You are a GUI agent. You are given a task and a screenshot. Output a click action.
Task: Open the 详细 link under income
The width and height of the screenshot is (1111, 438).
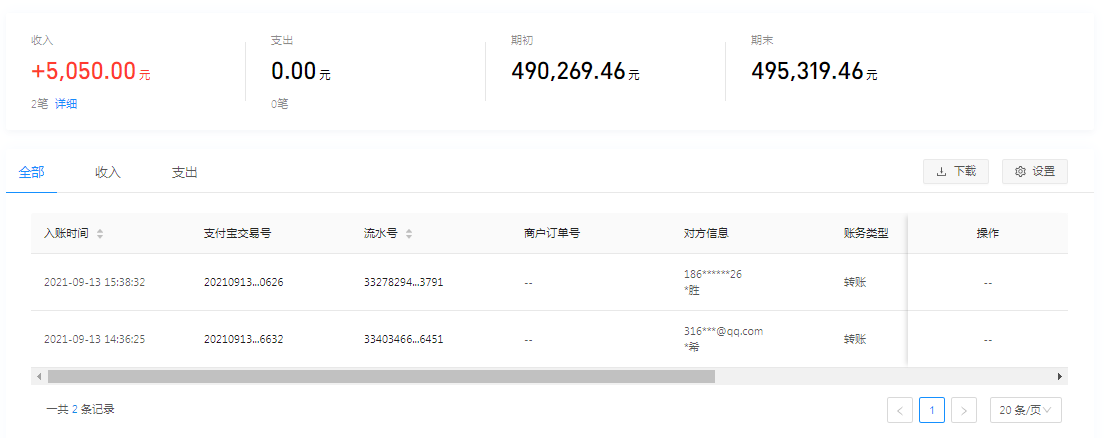click(66, 103)
